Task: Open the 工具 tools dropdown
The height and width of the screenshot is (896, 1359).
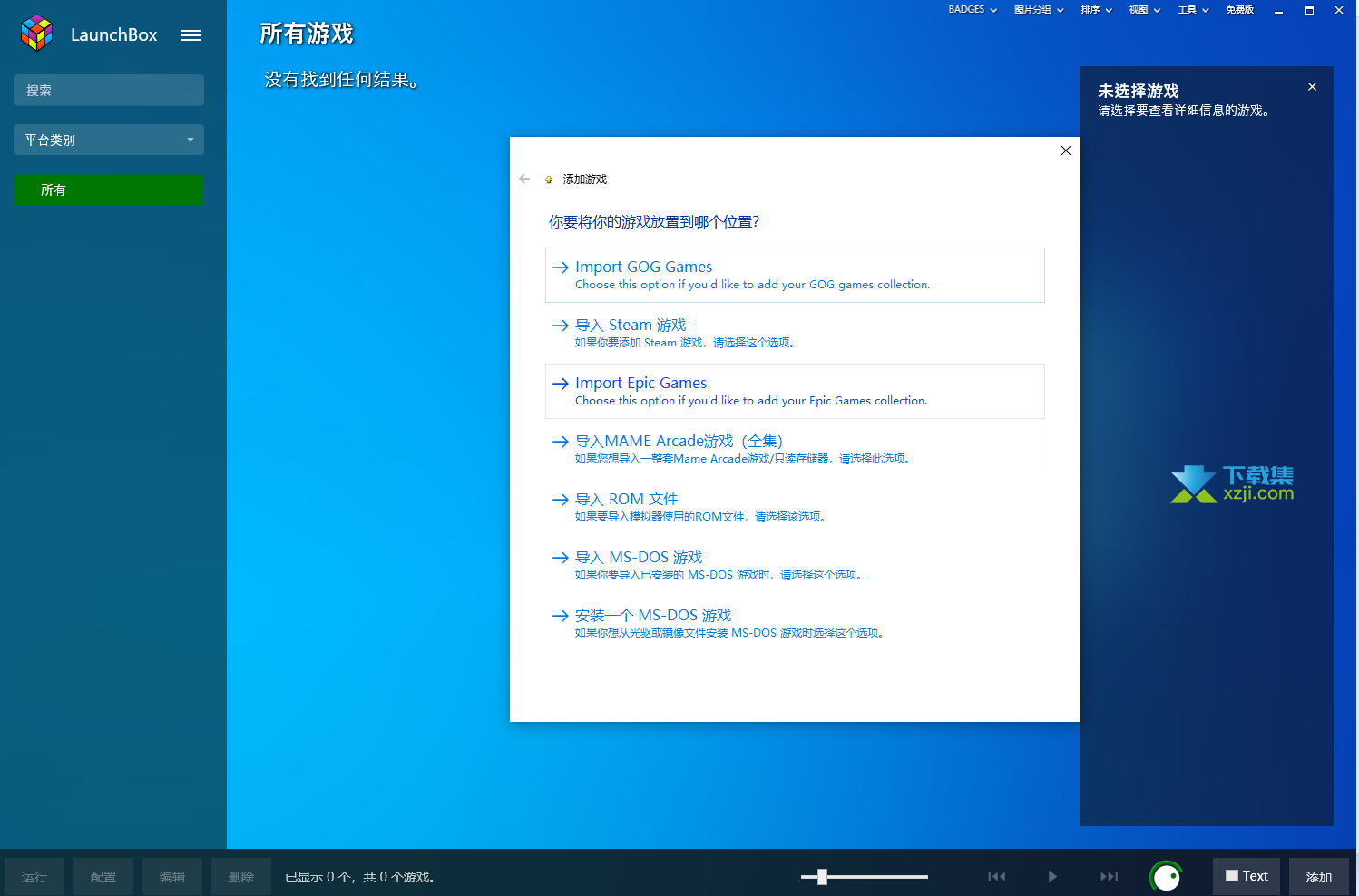Action: (x=1194, y=10)
